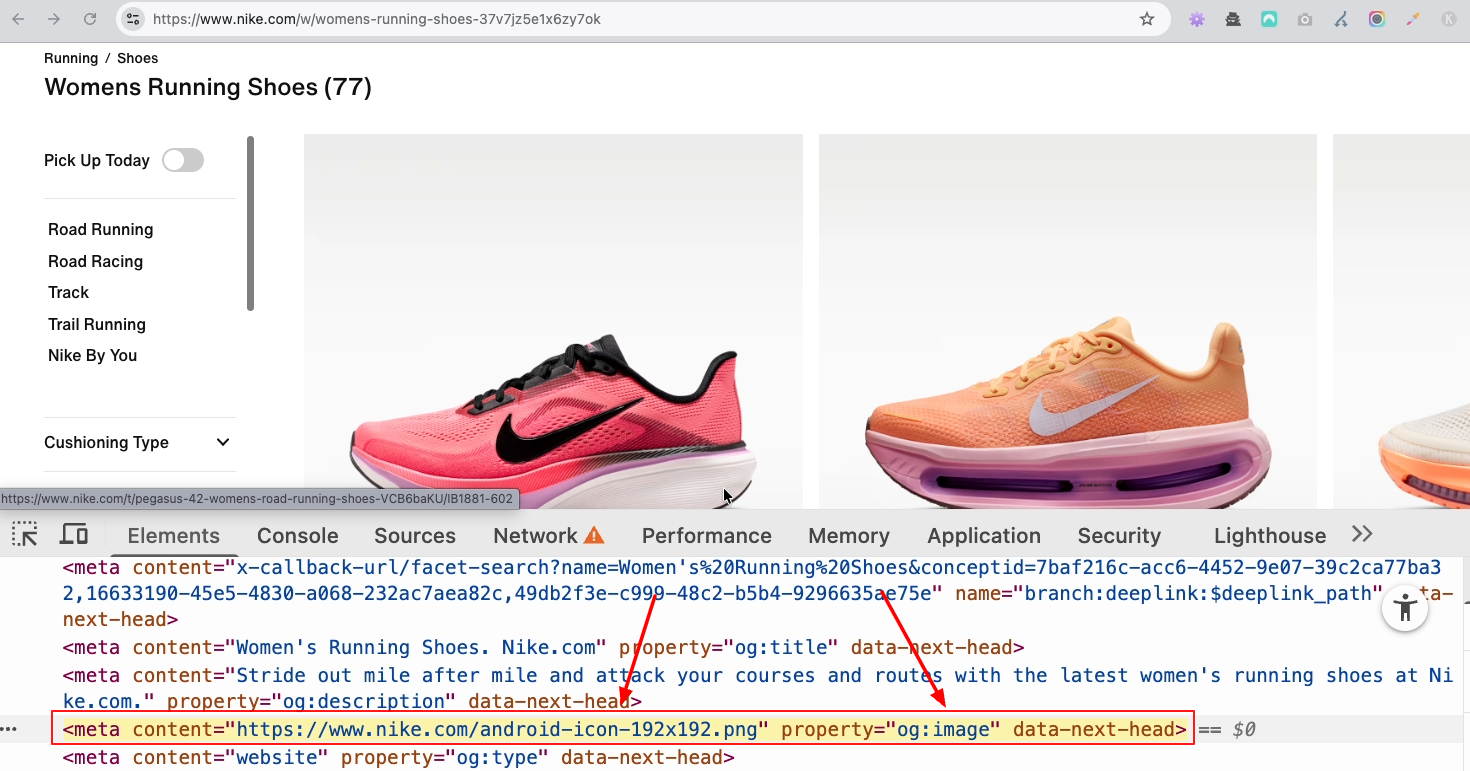Image resolution: width=1470 pixels, height=771 pixels.
Task: Open the NordVPN extension
Action: [1269, 19]
